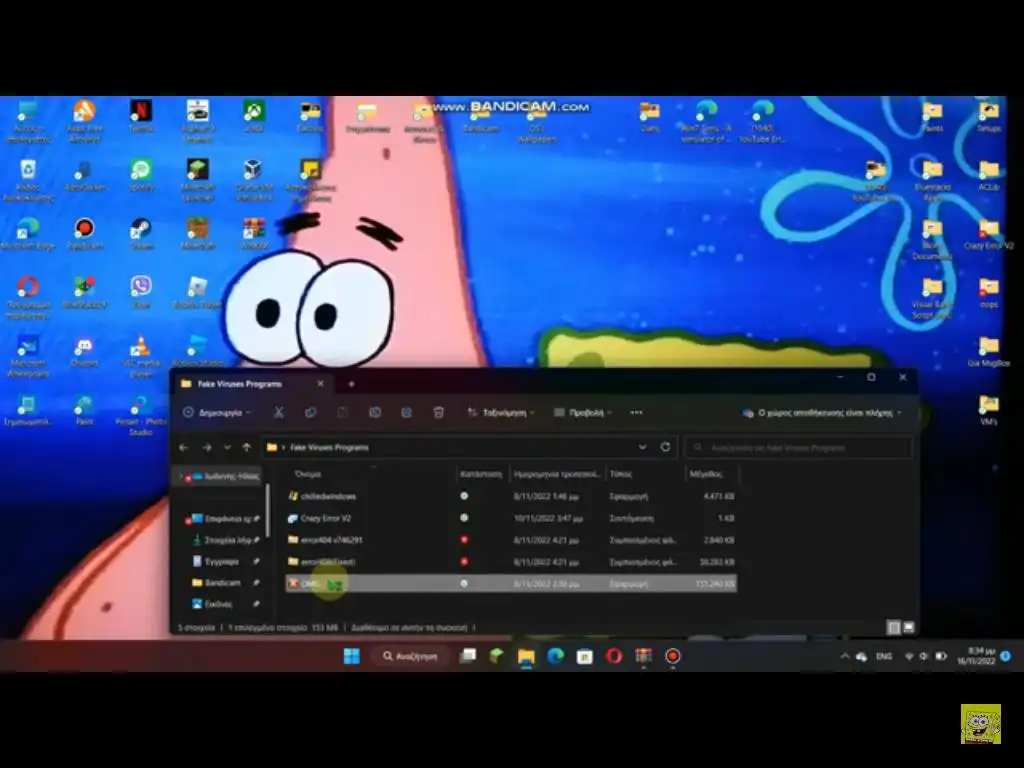Open Opera from the taskbar
Screen dimensions: 1024x768
click(x=614, y=656)
